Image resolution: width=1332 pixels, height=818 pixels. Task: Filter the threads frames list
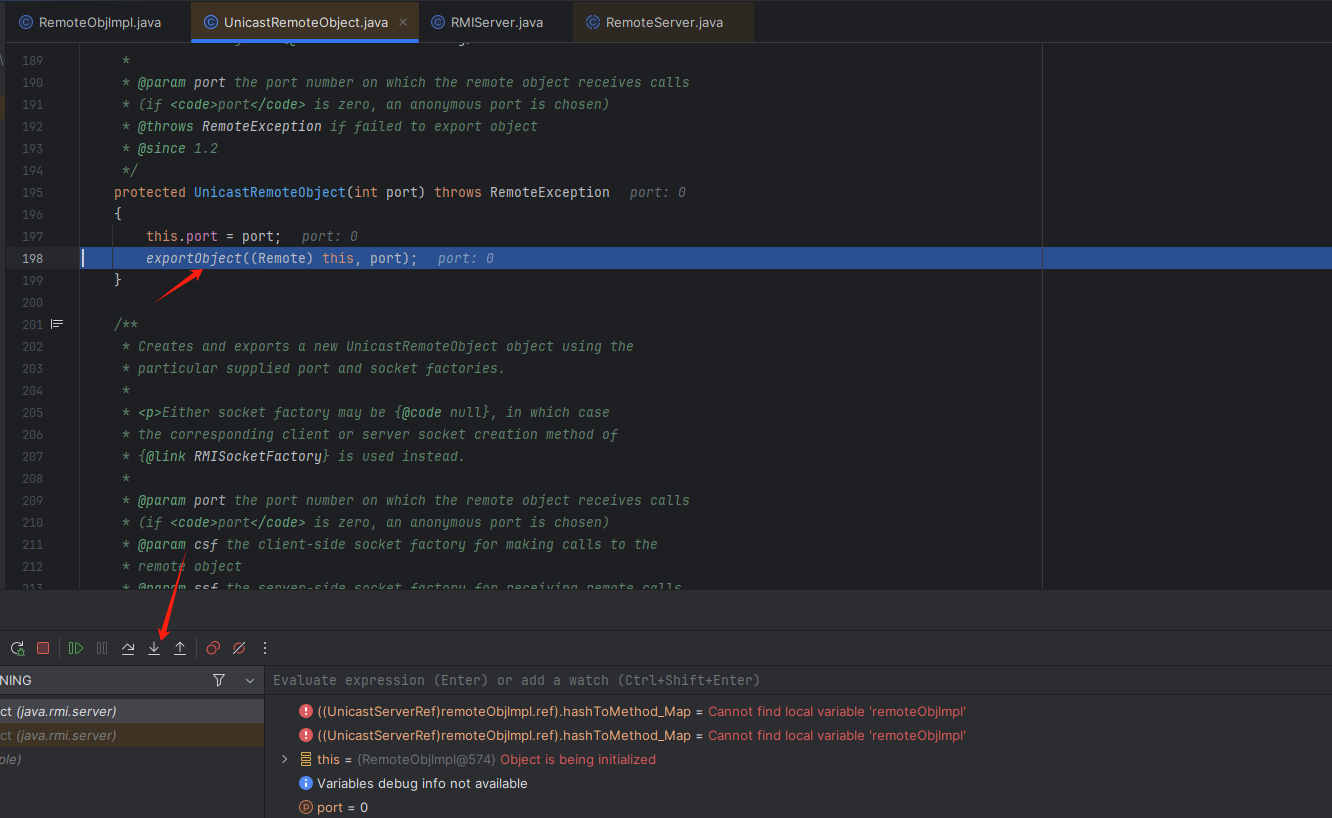pyautogui.click(x=219, y=680)
